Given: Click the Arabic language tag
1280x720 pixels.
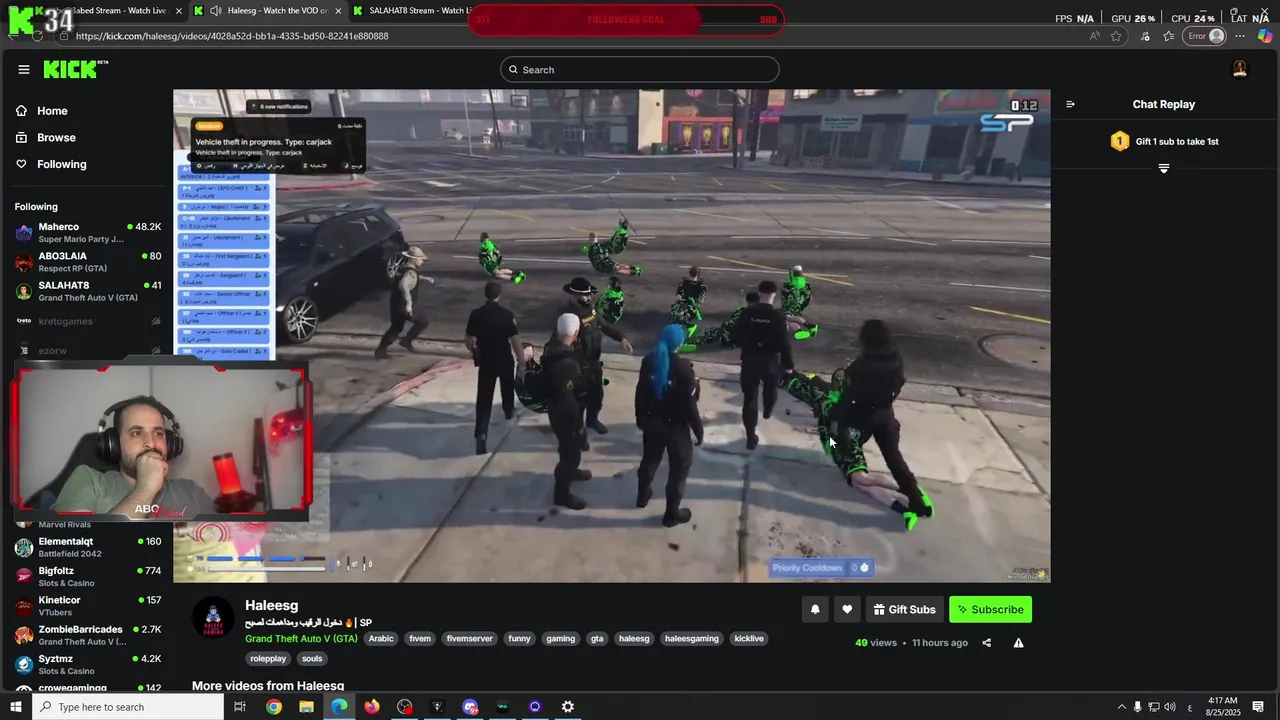Looking at the screenshot, I should (381, 638).
